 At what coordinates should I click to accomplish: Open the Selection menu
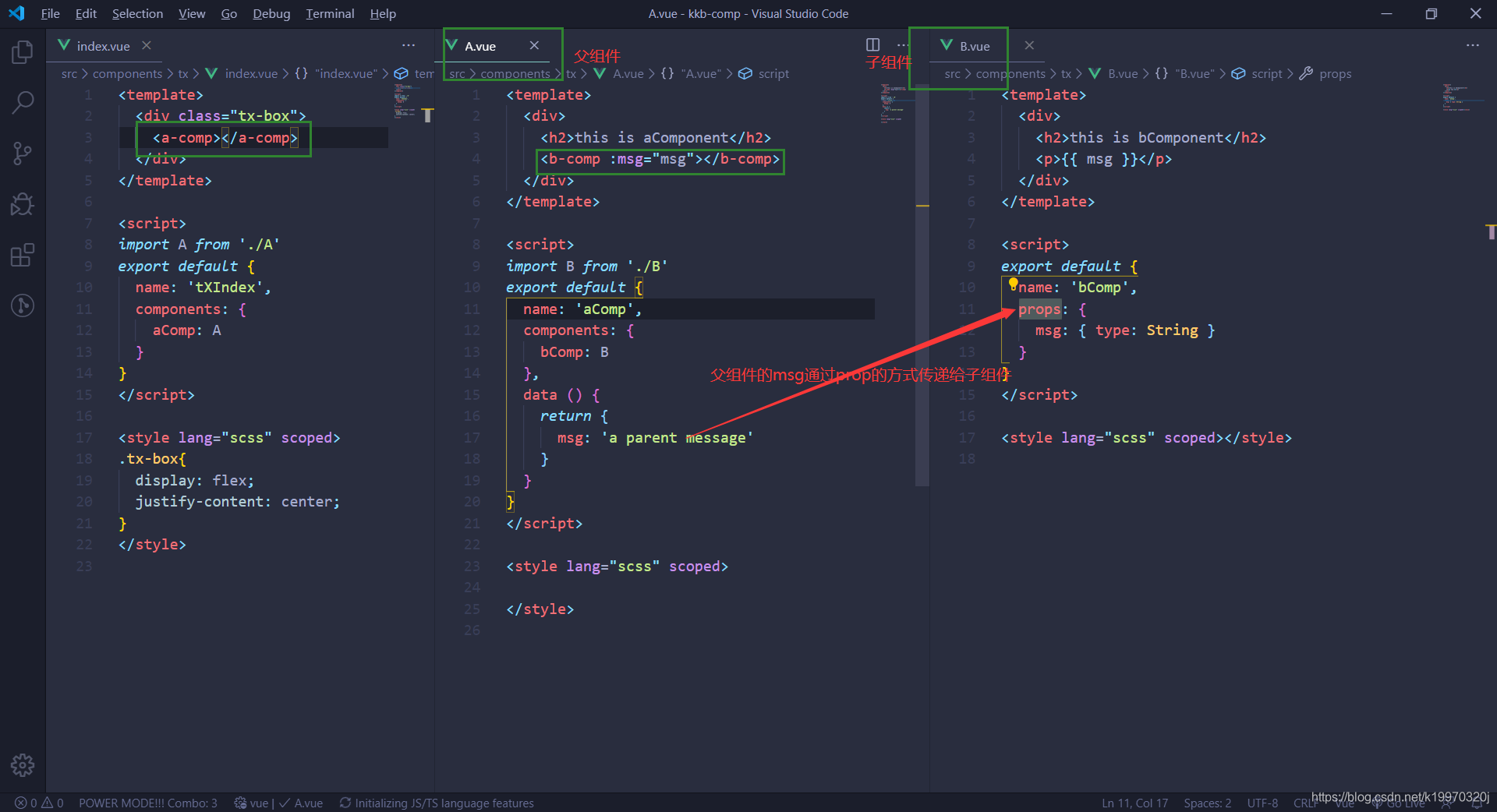point(137,13)
